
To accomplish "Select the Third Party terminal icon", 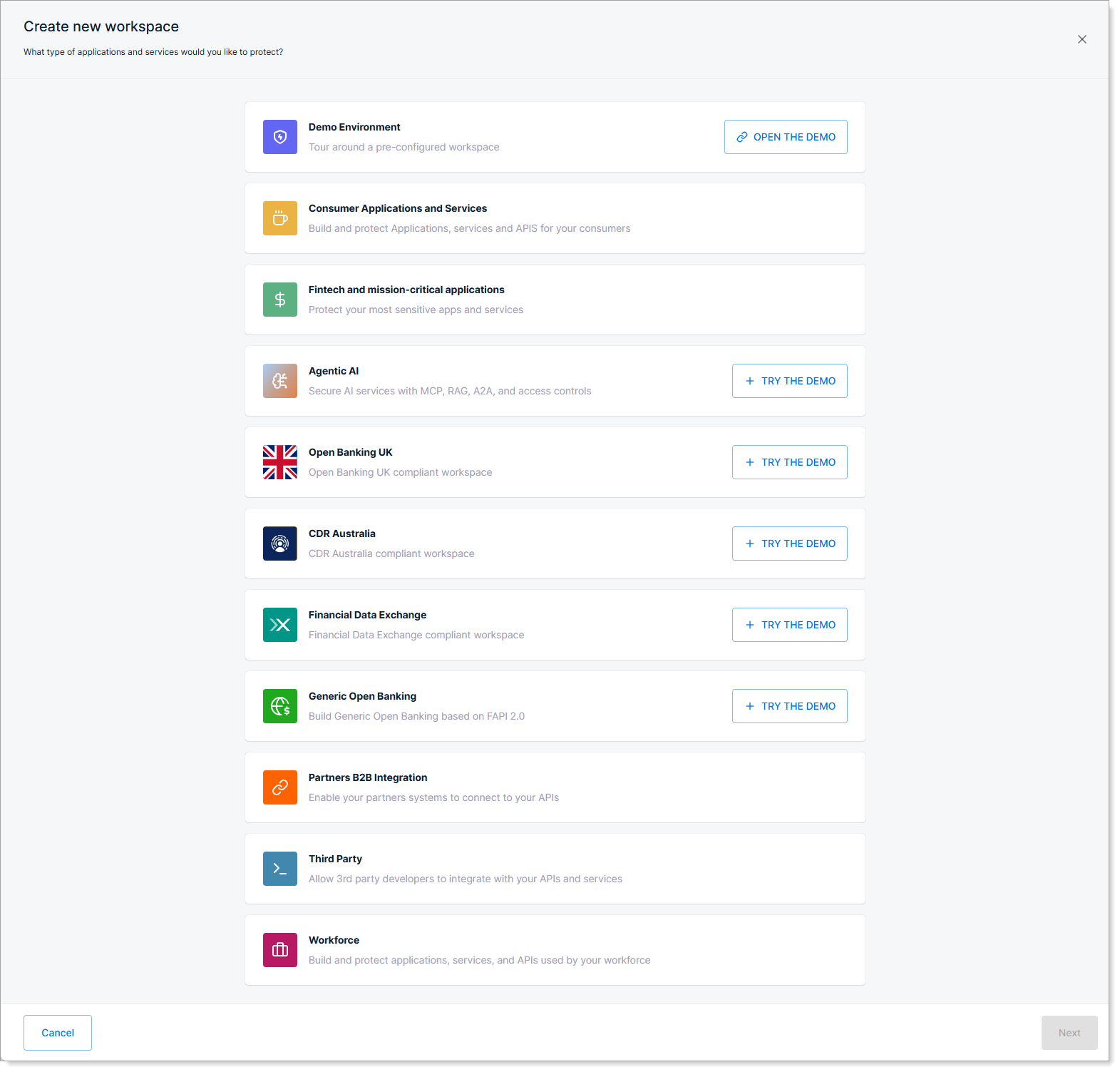I will tap(279, 869).
